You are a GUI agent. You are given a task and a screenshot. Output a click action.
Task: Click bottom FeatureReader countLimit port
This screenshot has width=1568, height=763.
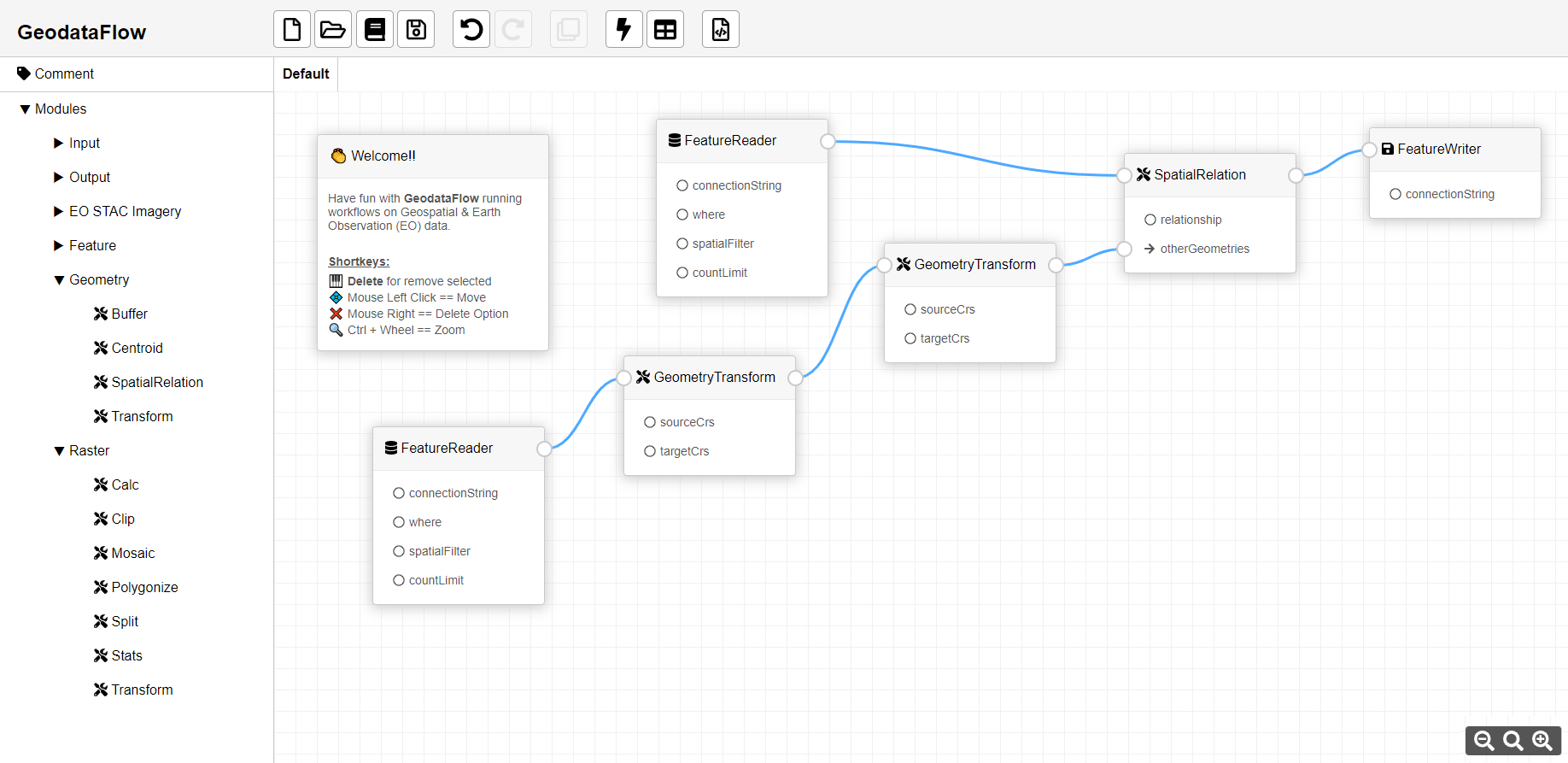399,580
